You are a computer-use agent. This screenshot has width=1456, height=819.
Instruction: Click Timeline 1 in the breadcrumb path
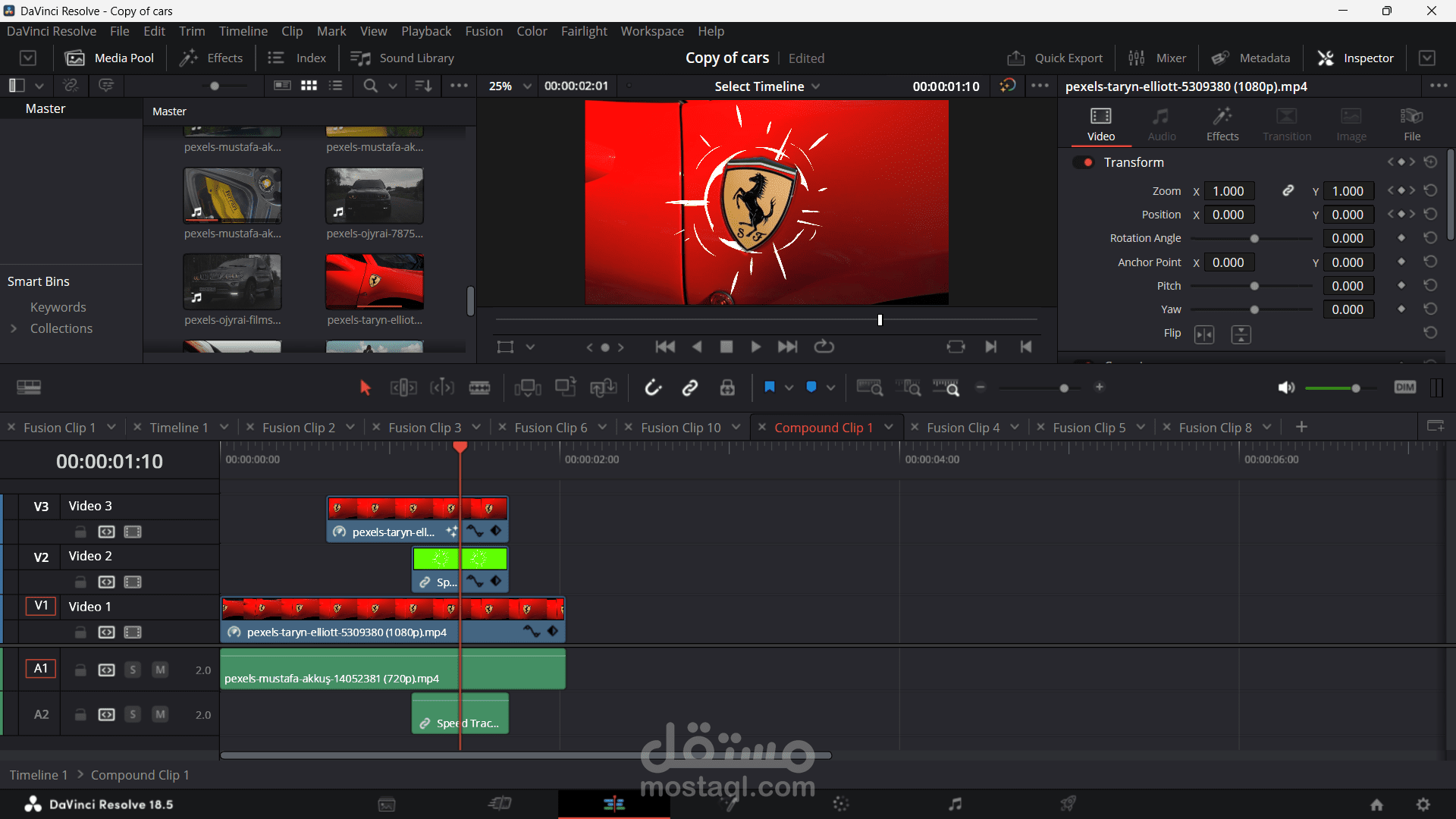(x=38, y=775)
